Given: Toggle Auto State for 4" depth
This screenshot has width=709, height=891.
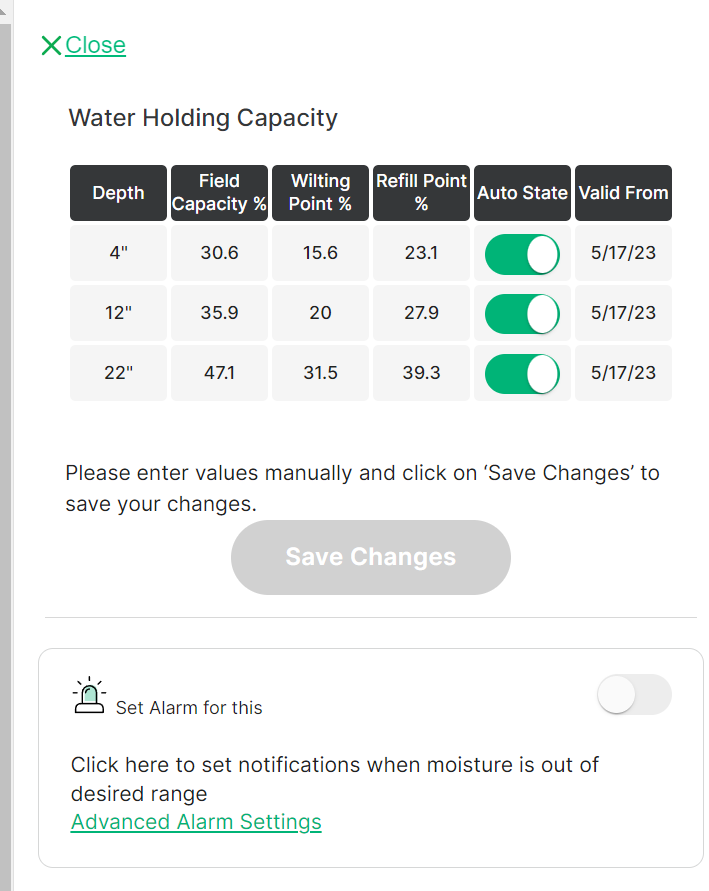Looking at the screenshot, I should click(x=522, y=254).
